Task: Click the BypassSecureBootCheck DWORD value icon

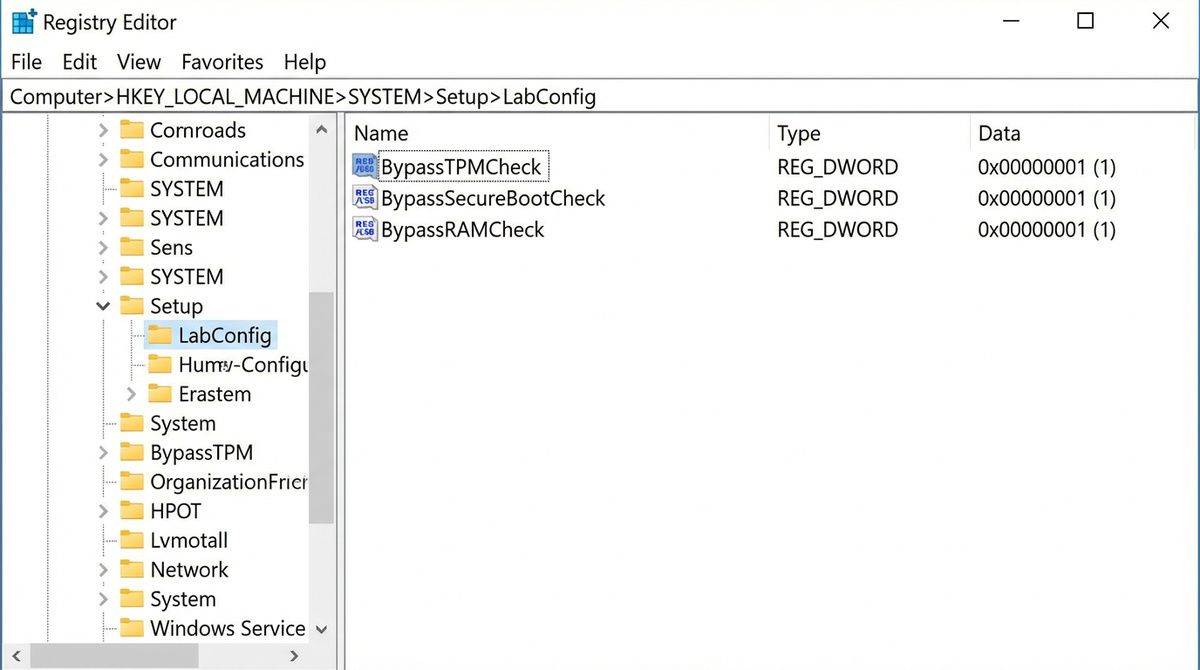Action: coord(365,198)
